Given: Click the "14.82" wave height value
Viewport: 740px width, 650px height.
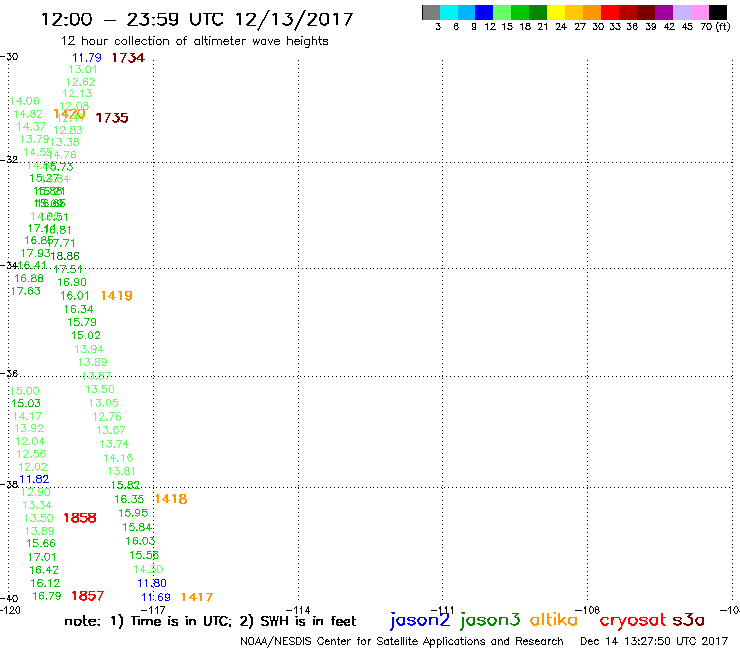Looking at the screenshot, I should (x=28, y=114).
